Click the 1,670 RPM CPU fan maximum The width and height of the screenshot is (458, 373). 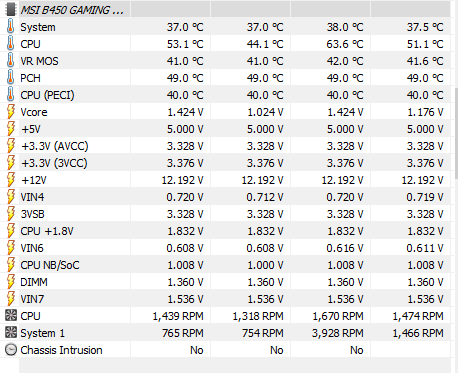click(x=337, y=316)
